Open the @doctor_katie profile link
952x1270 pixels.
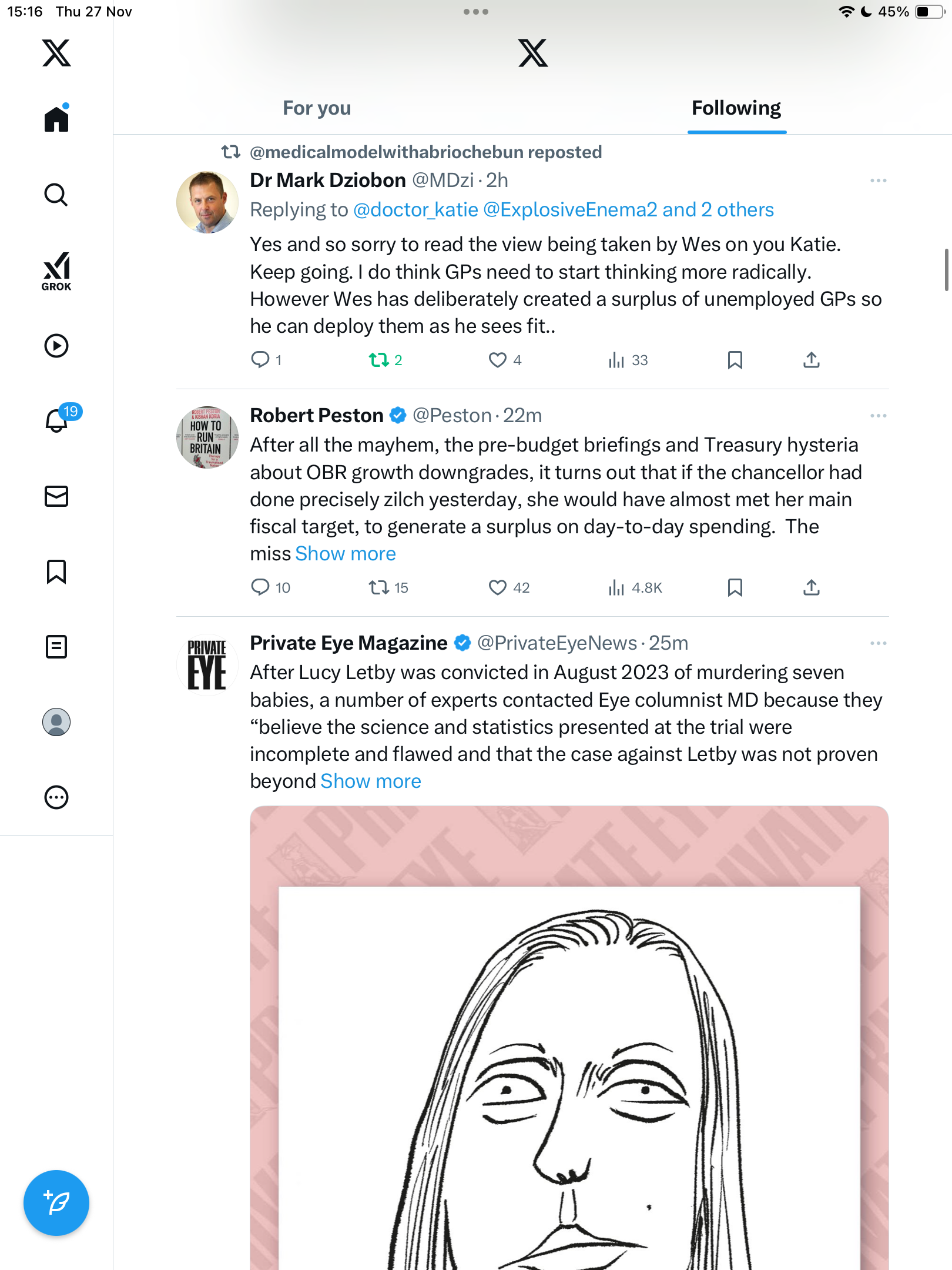[x=415, y=210]
